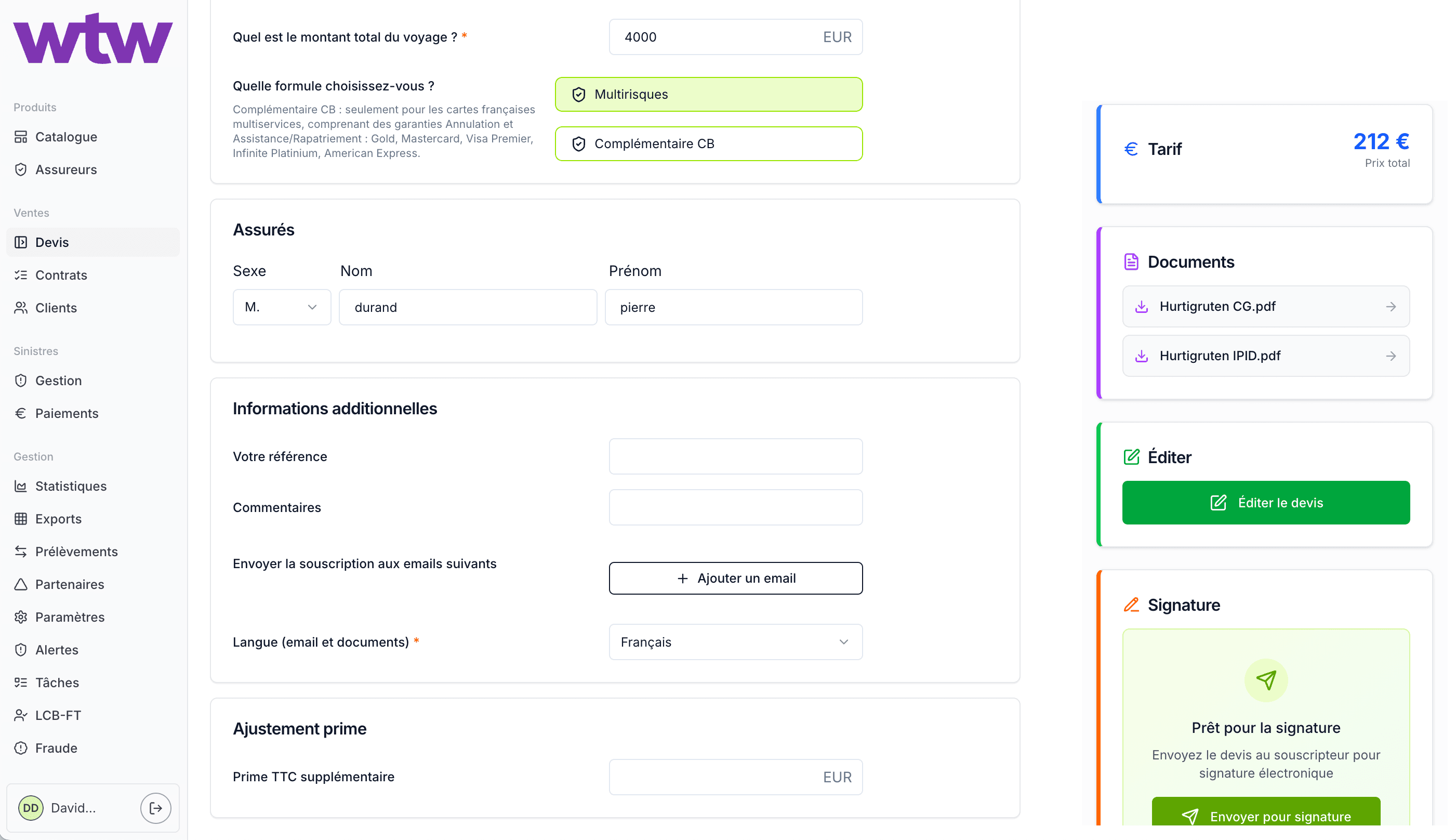Toggle the Complémentaire CB formula option
This screenshot has width=1456, height=840.
click(708, 143)
